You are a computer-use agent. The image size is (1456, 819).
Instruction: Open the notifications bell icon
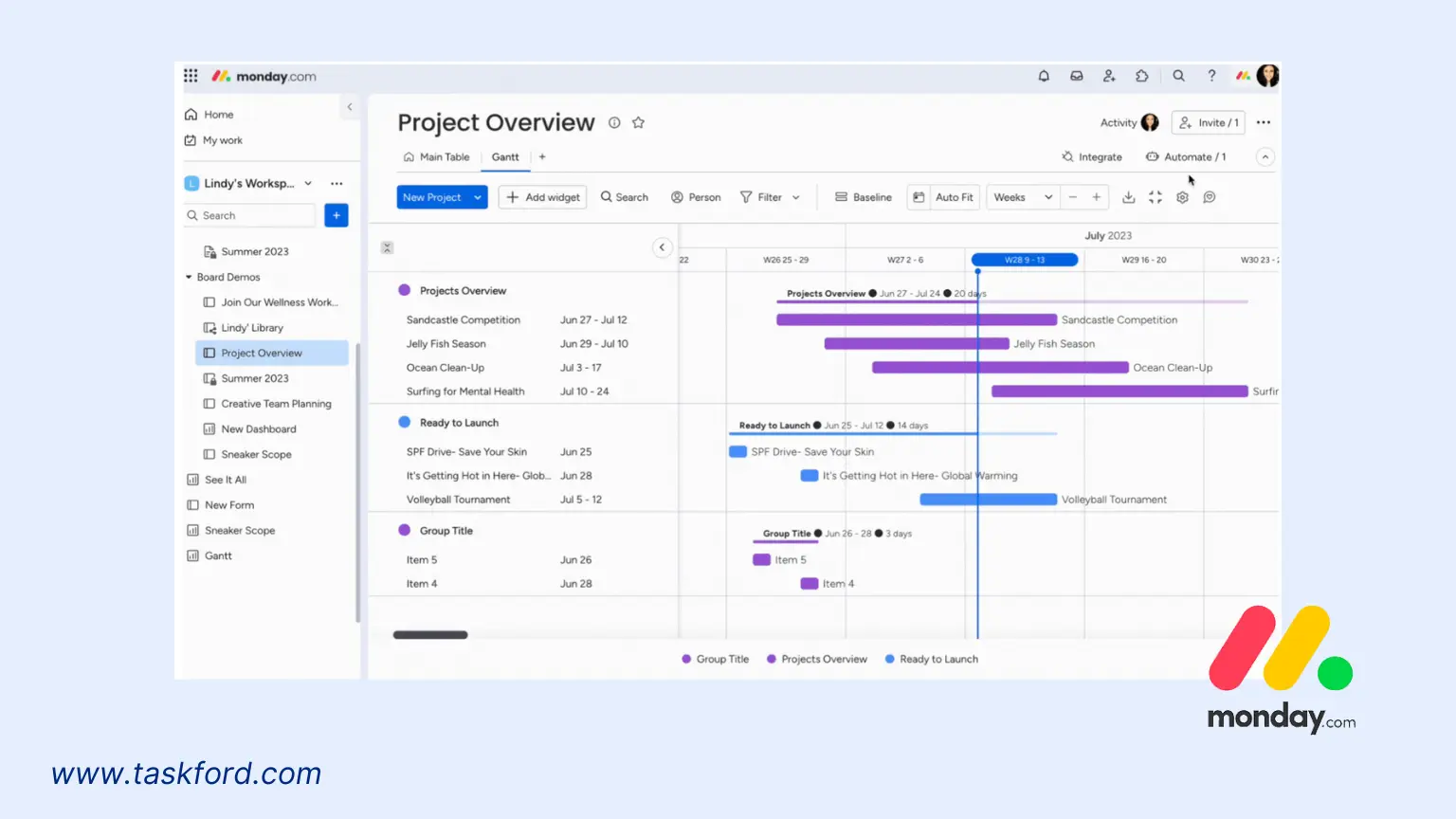pyautogui.click(x=1044, y=76)
